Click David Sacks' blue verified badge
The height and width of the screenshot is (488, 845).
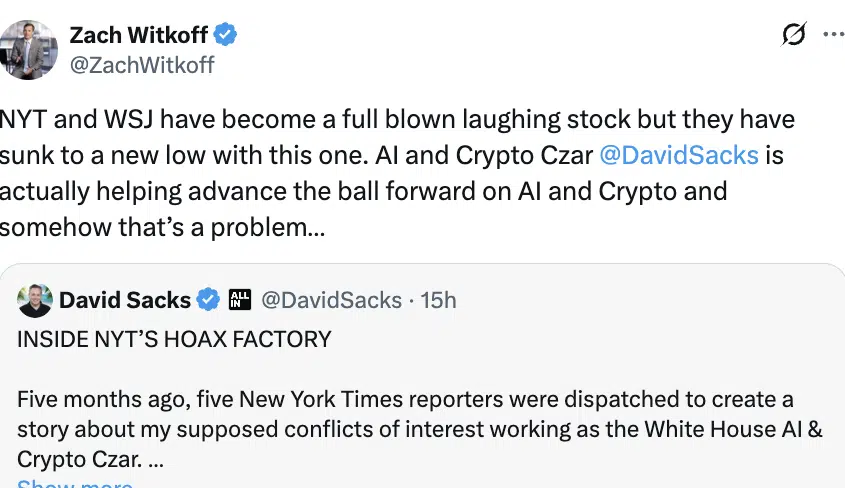208,299
